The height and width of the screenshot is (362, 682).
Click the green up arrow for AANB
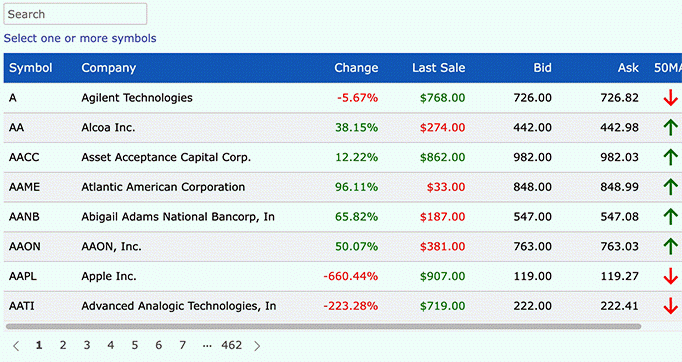tap(670, 217)
